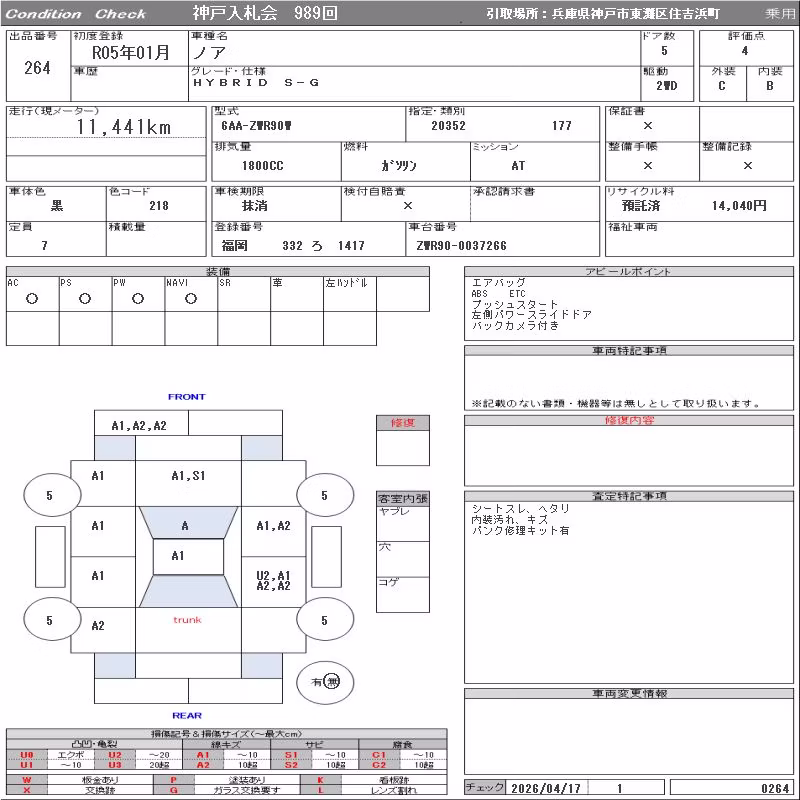Select appeal point エアバッグ
Viewport: 800px width, 800px height.
[x=498, y=283]
